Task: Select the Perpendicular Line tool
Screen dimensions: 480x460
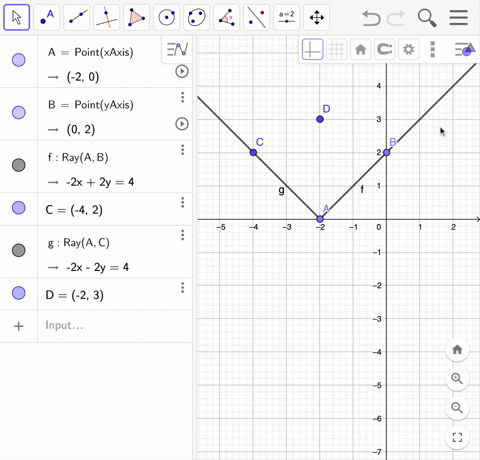Action: (107, 17)
